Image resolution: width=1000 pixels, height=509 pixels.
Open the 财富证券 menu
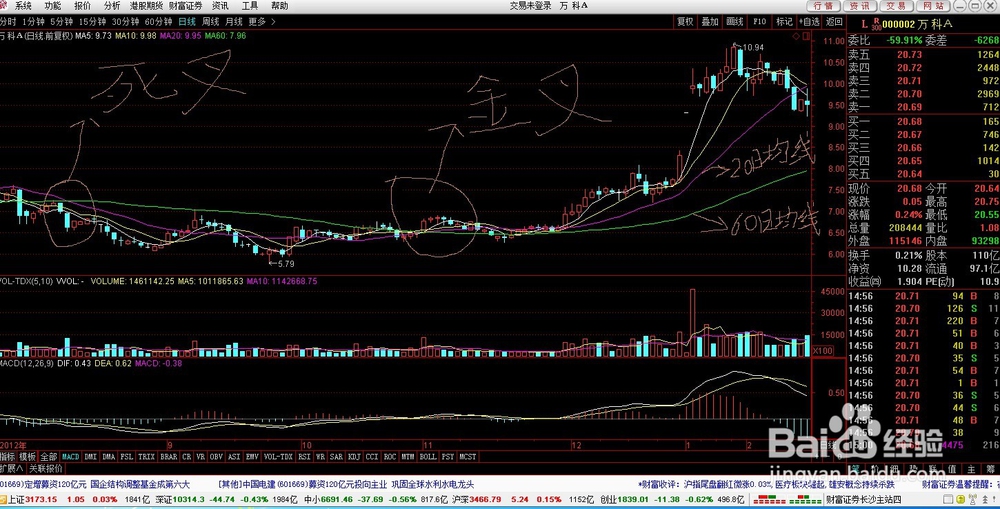coord(186,6)
